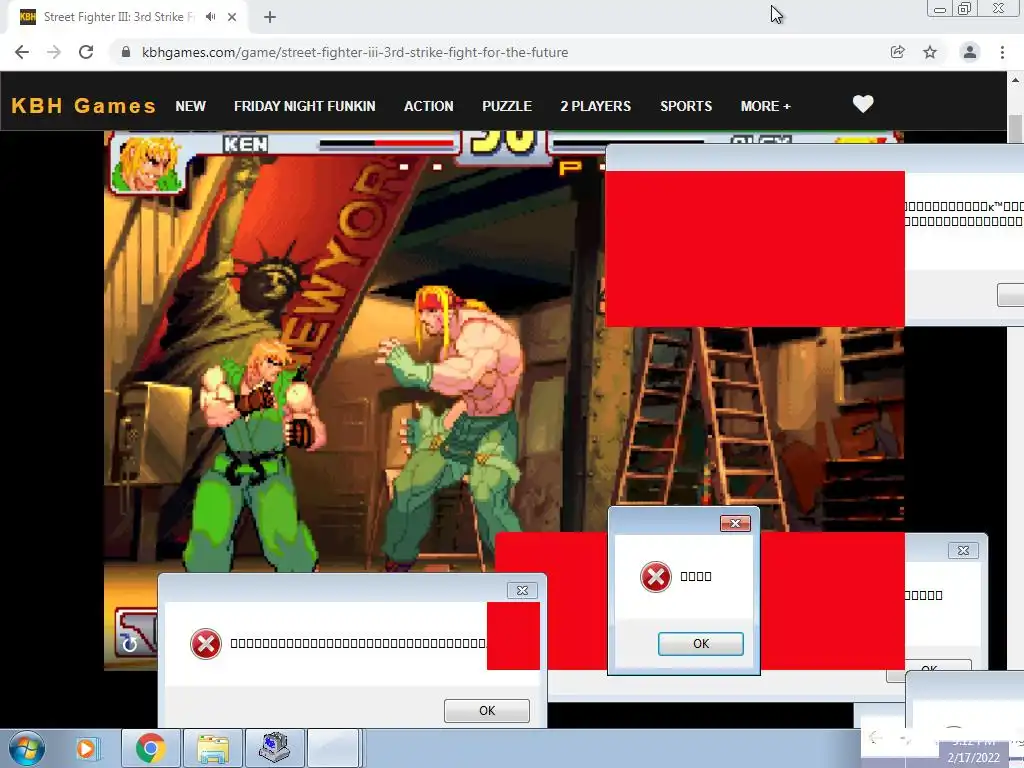This screenshot has width=1024, height=768.
Task: Open Windows Explorer folder icon
Action: tap(213, 748)
